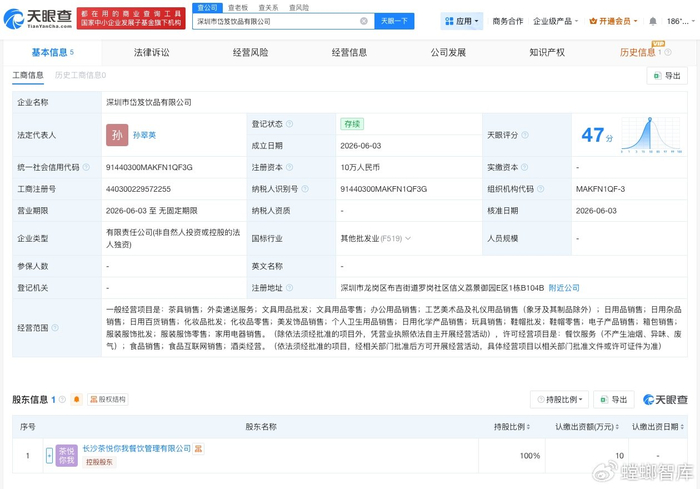
Task: Click the shareholder alert bell icon
Action: click(76, 399)
